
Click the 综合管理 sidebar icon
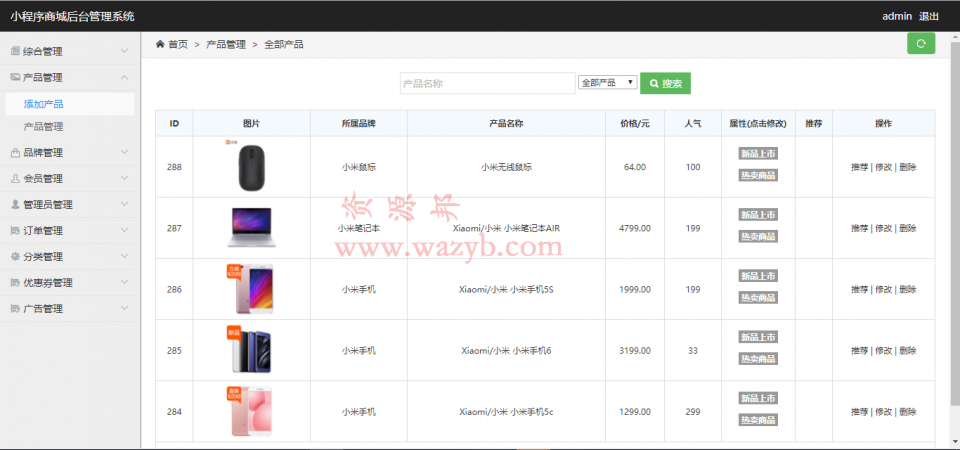(x=15, y=51)
